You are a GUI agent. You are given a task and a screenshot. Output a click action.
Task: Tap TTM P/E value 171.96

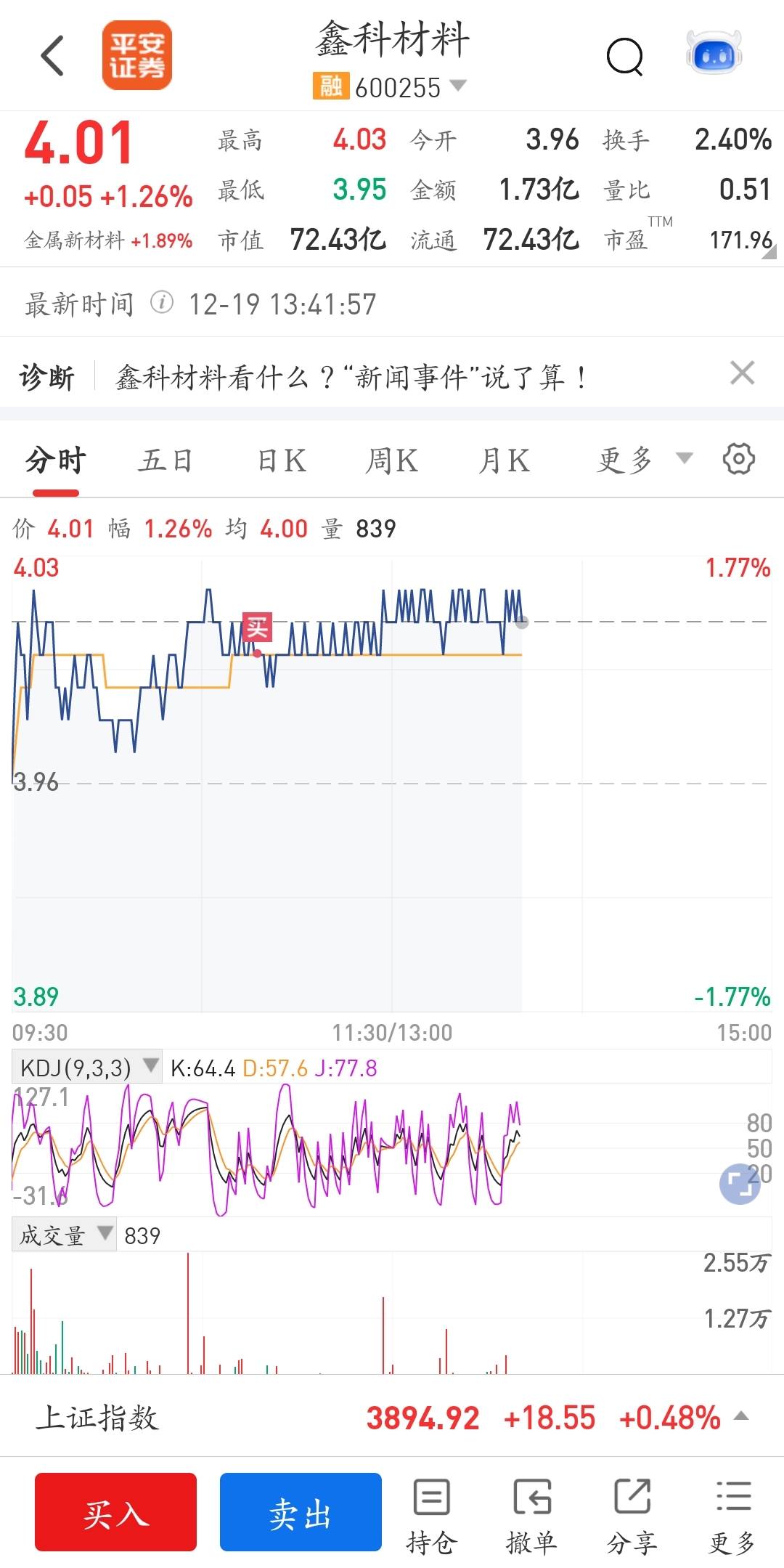pyautogui.click(x=740, y=240)
